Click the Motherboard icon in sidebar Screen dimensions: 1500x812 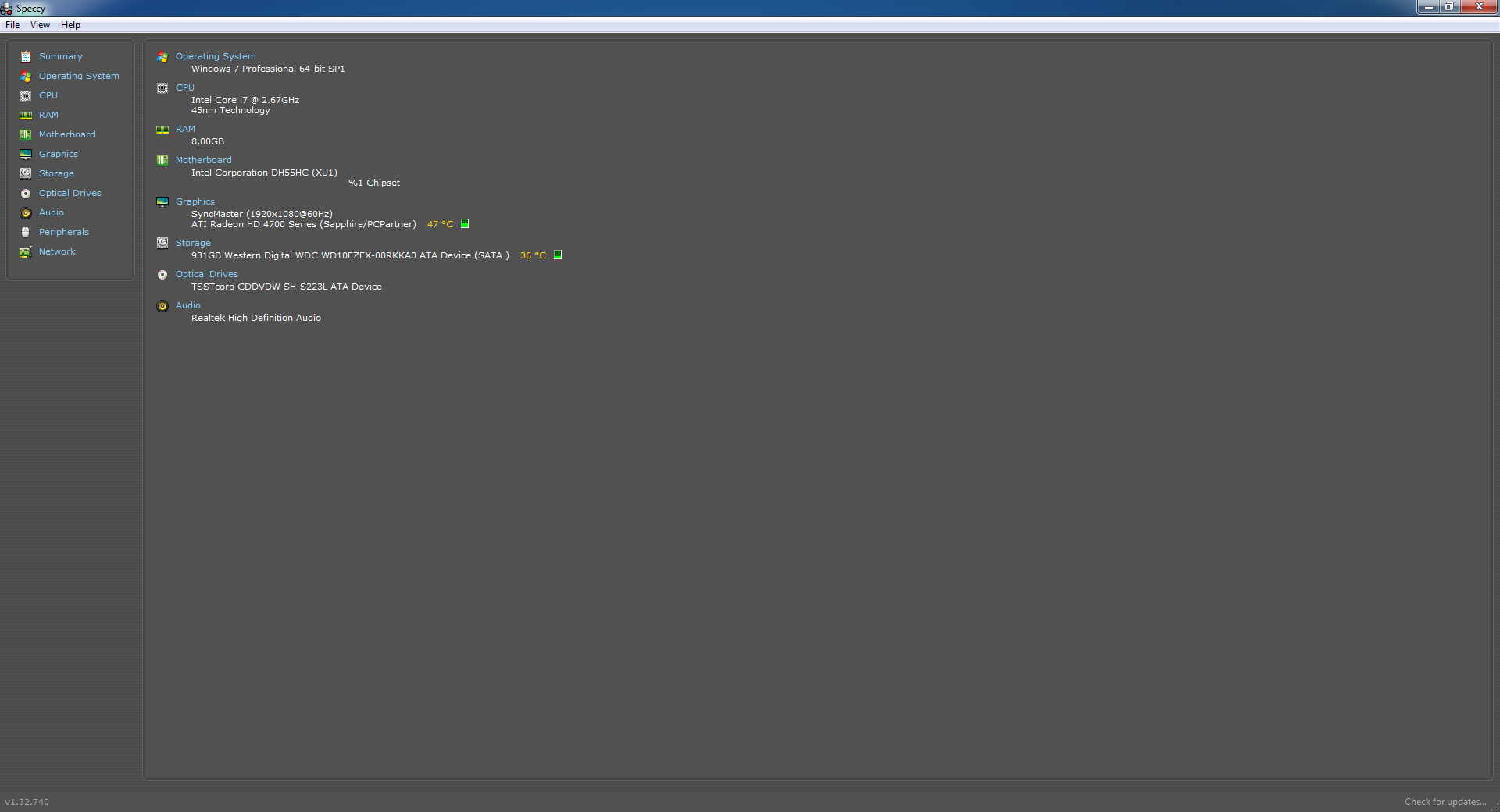[x=26, y=134]
